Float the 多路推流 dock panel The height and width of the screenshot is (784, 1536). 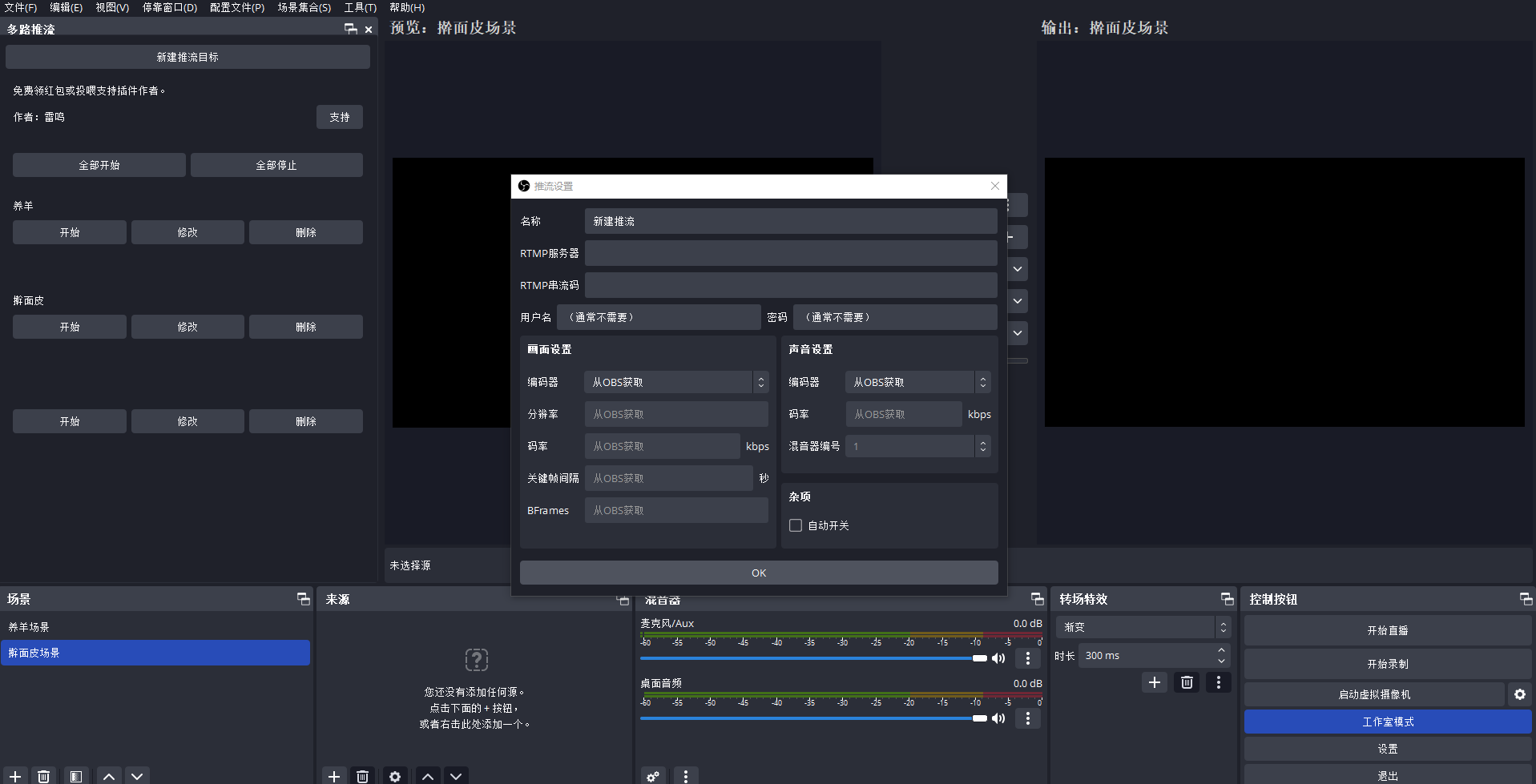pos(351,29)
